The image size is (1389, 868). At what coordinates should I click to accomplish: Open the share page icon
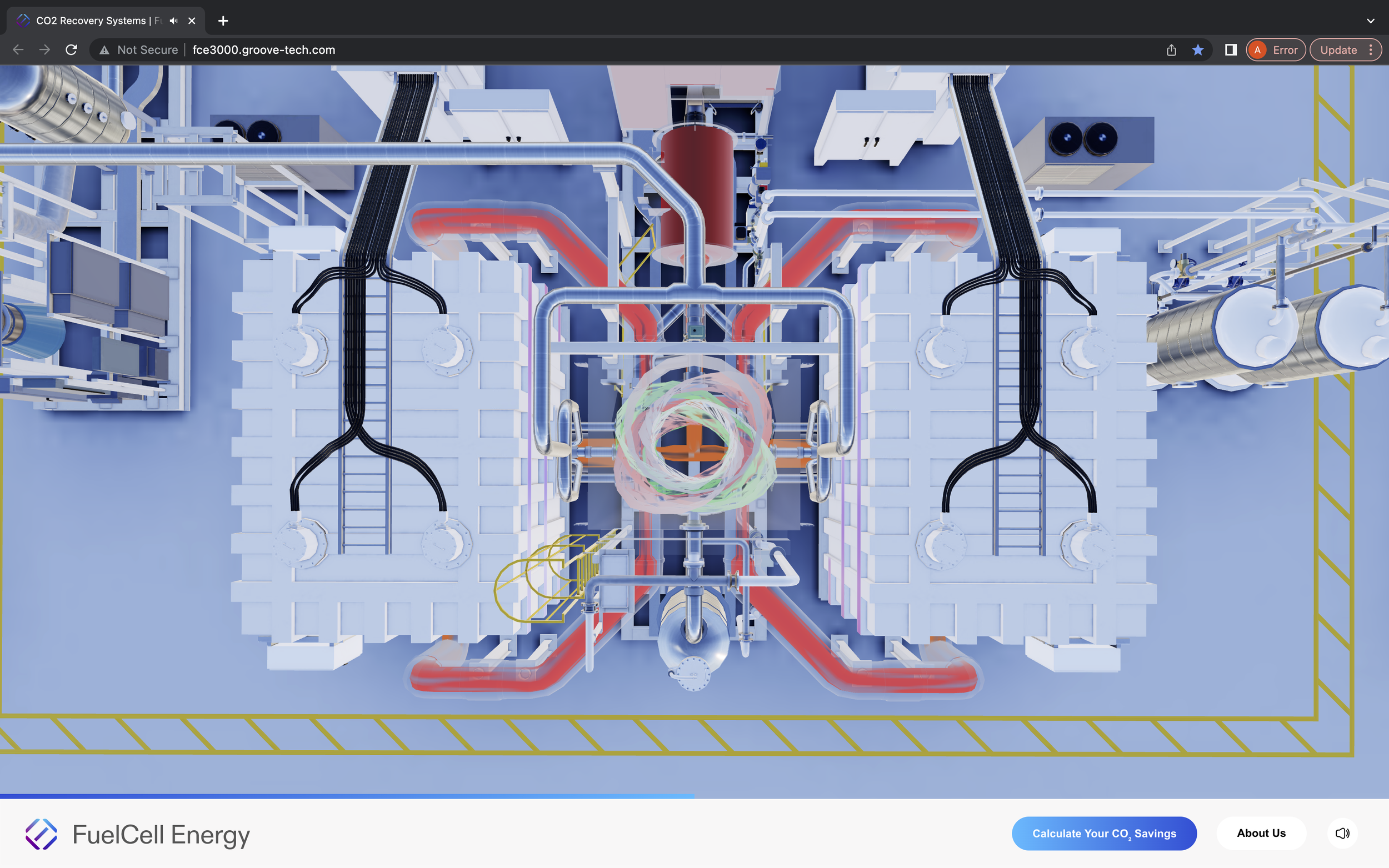click(1171, 50)
